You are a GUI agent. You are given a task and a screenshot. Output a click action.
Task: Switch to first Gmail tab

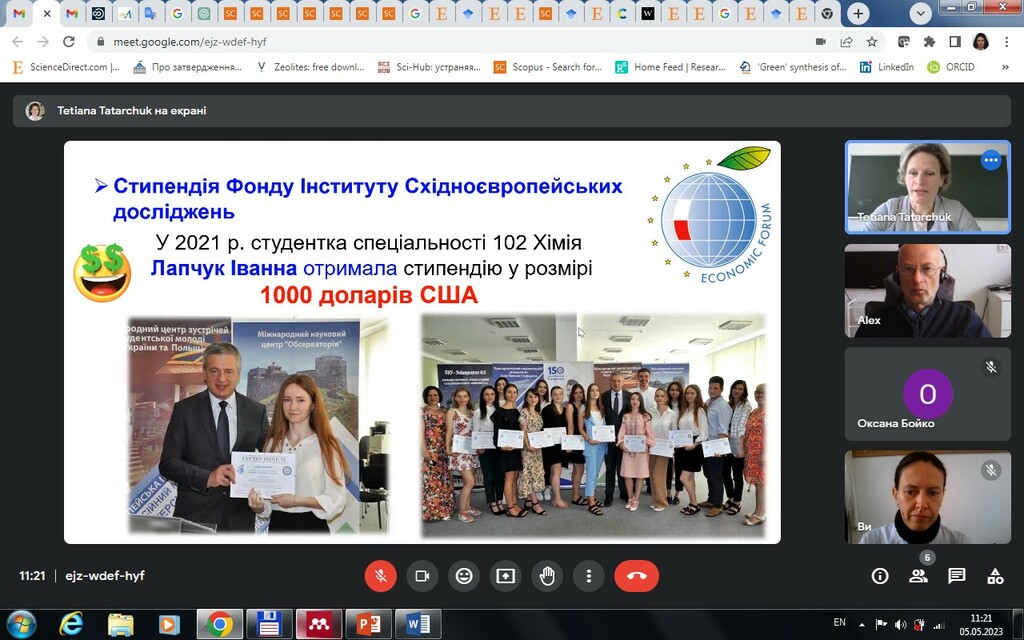click(19, 13)
